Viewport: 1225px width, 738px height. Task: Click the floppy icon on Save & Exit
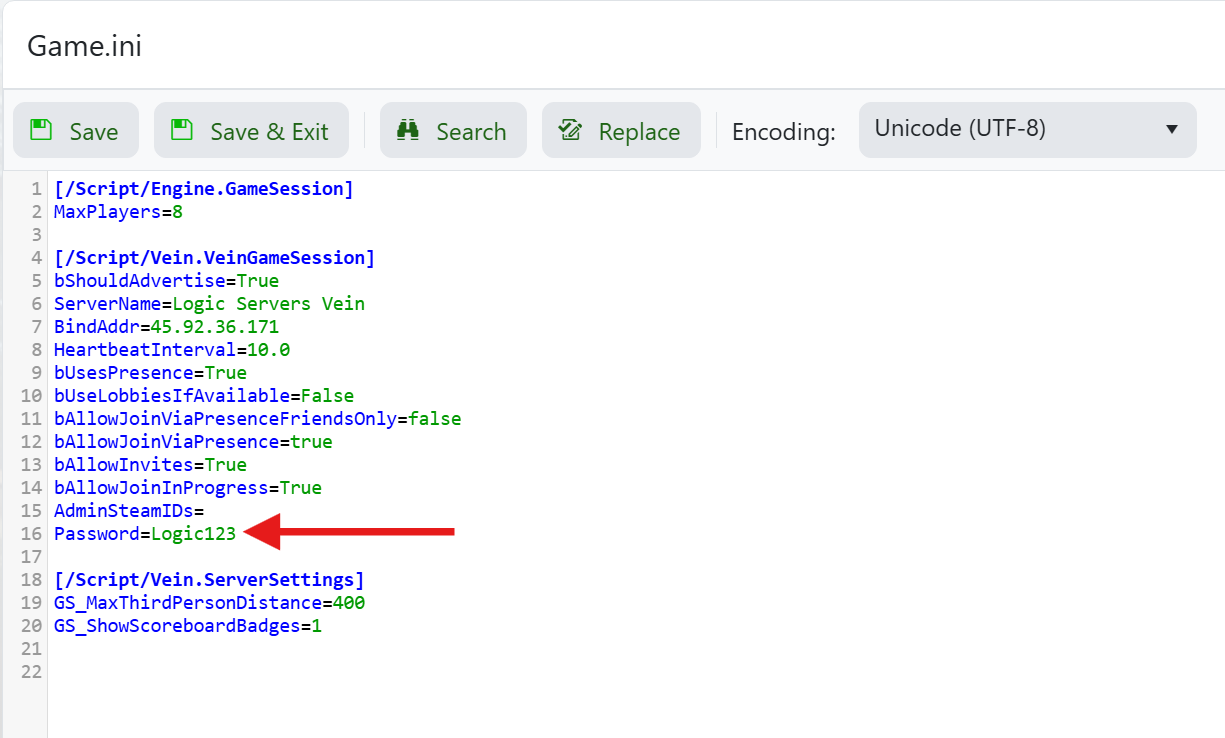tap(182, 130)
